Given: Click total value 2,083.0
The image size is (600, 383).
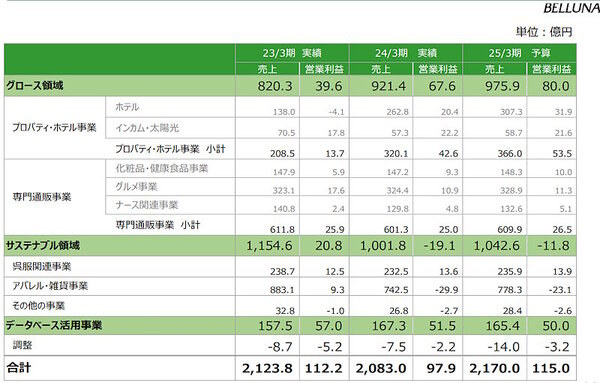Looking at the screenshot, I should coord(381,368).
